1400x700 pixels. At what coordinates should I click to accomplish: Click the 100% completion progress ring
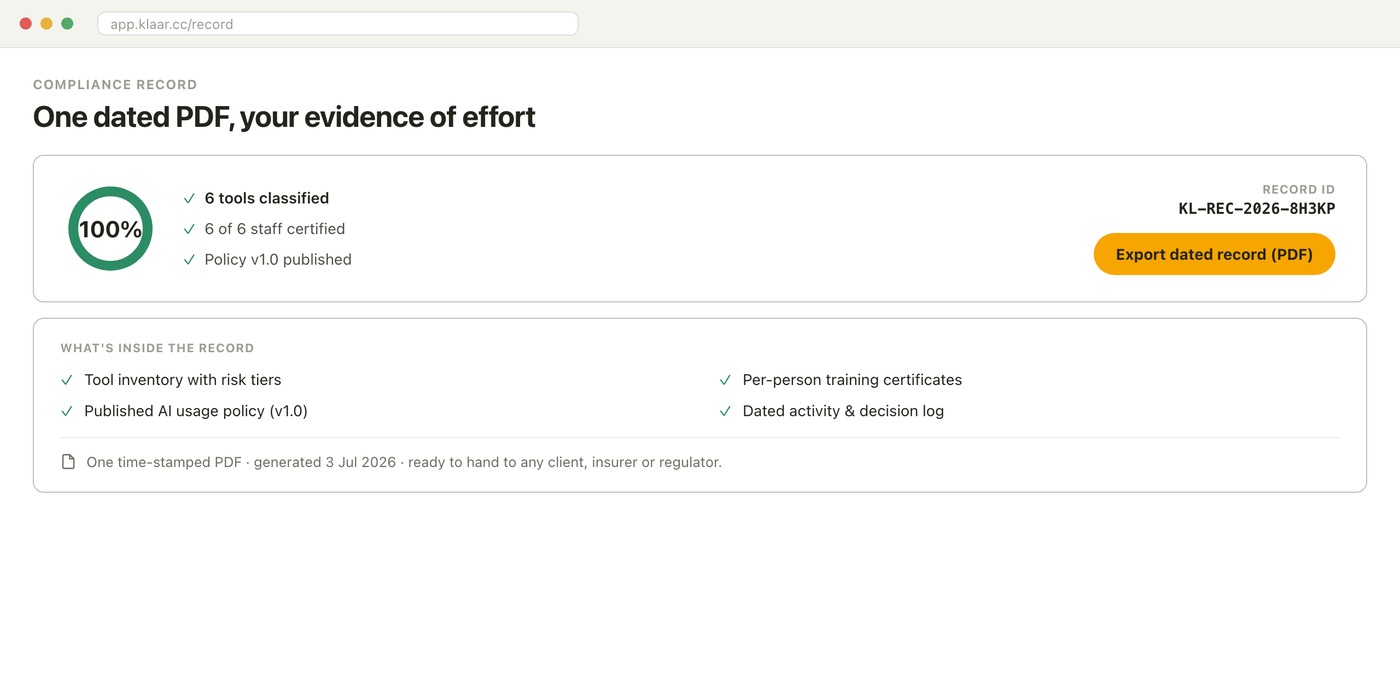click(x=110, y=228)
